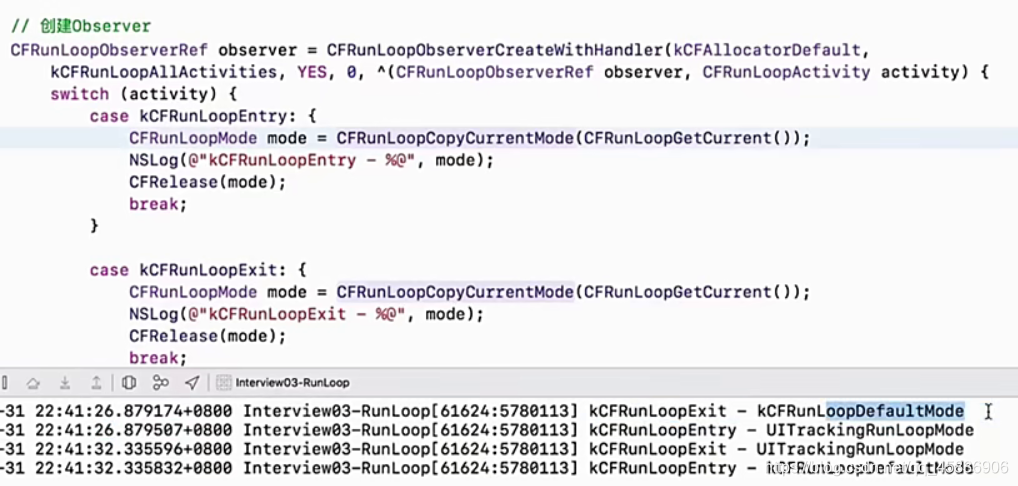The height and width of the screenshot is (486, 1018).
Task: Click the NSLog line containing 'kCFRunLoopEntry - %@'
Action: coord(312,160)
